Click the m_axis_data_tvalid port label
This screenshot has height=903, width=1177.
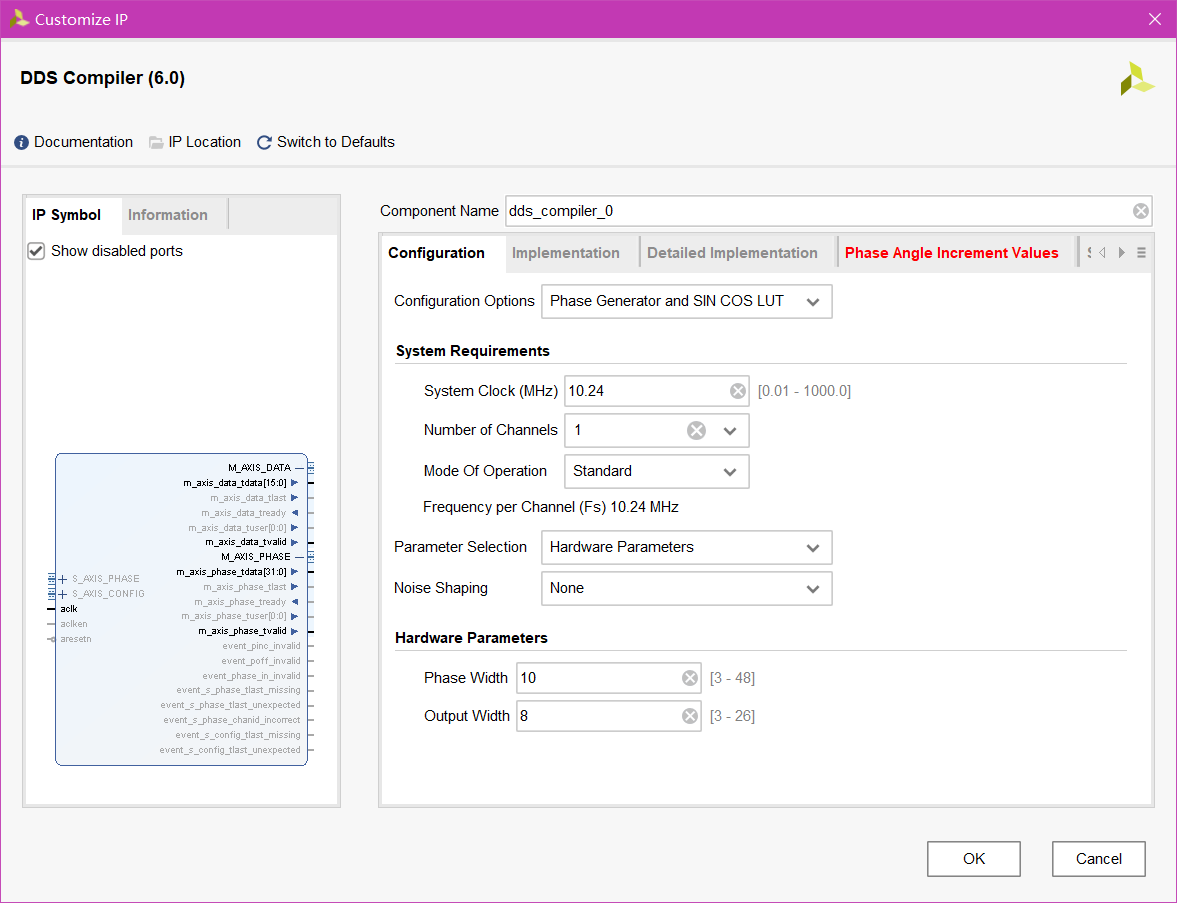(246, 543)
